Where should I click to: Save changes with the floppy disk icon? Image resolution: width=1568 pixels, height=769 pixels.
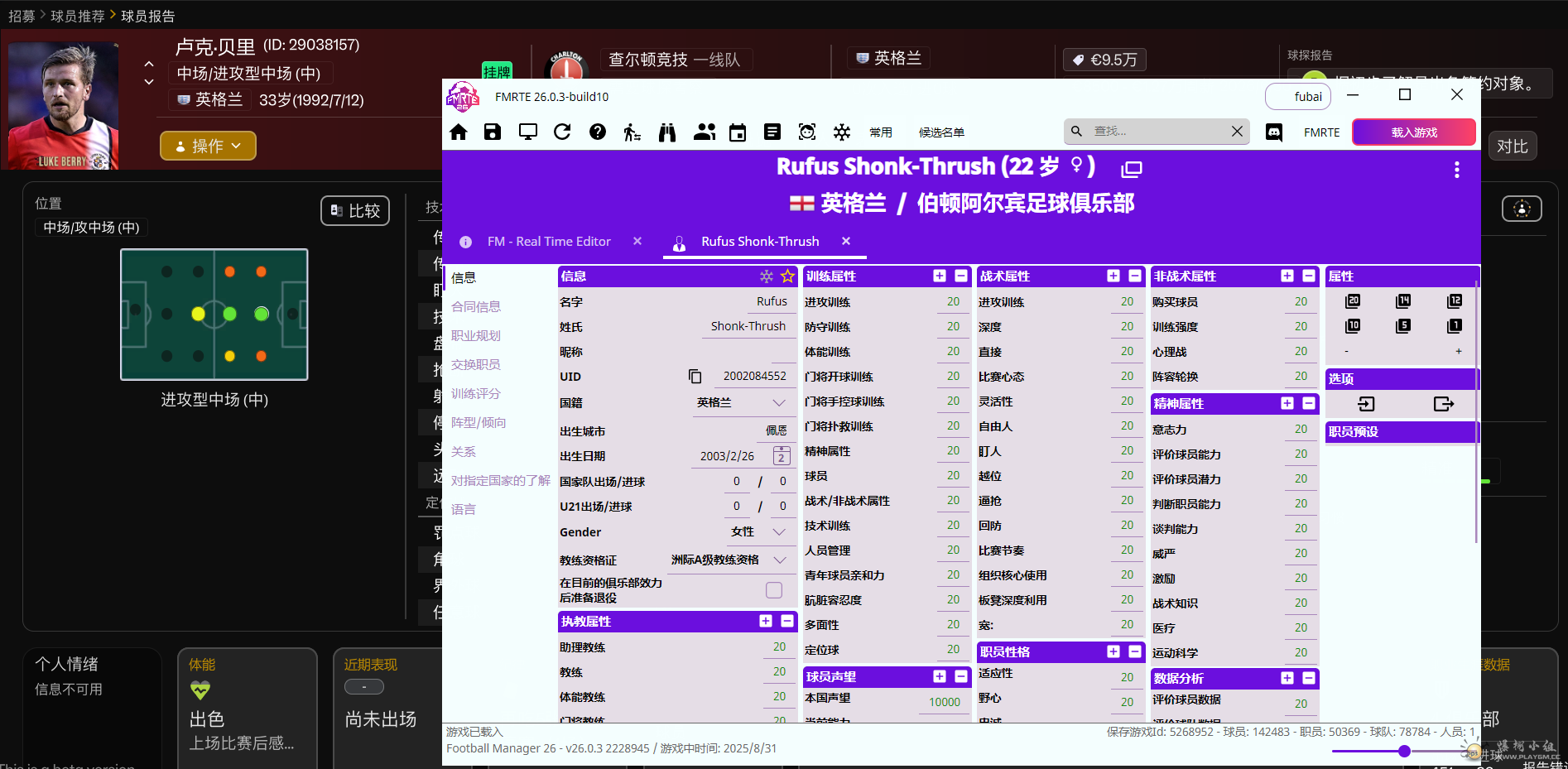pos(493,132)
